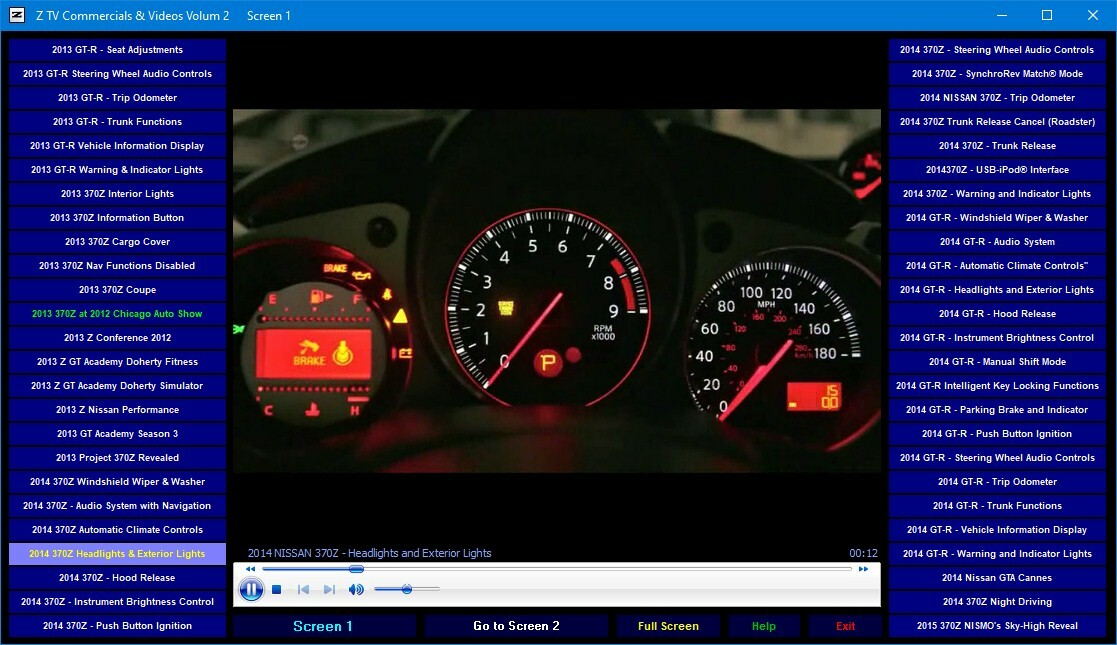This screenshot has width=1117, height=645.
Task: Play 2014 370Z Night Driving video
Action: [997, 602]
